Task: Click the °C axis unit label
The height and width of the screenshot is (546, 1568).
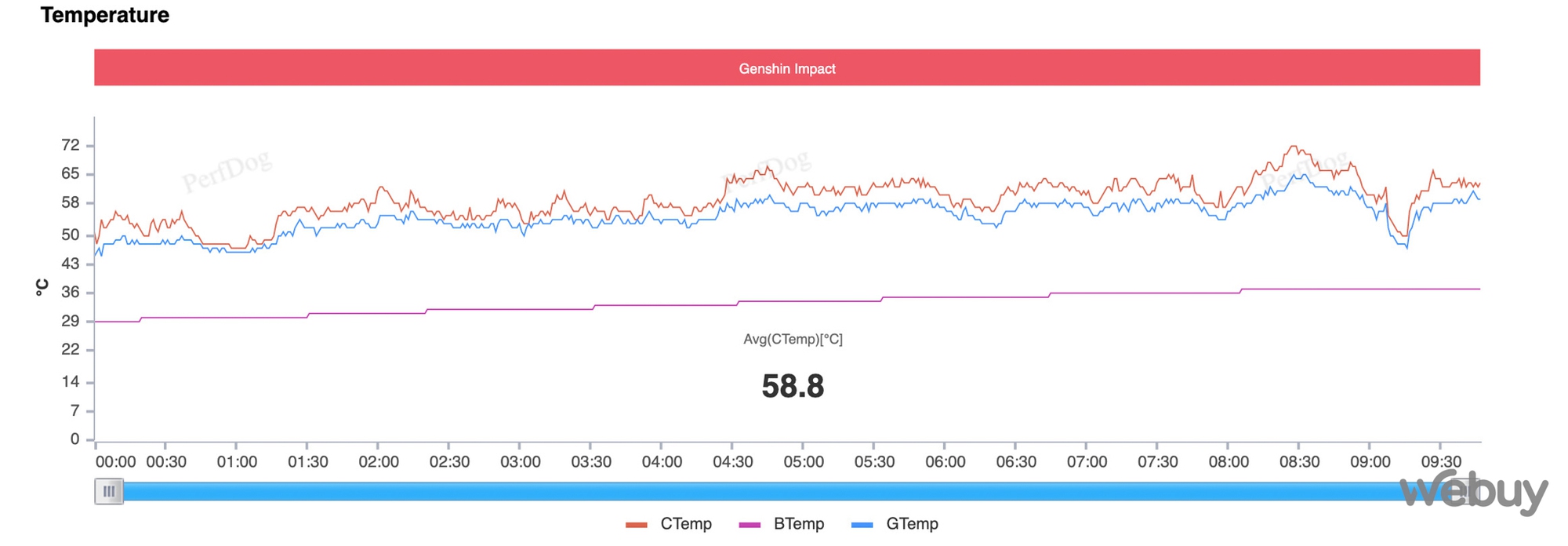Action: (x=42, y=287)
